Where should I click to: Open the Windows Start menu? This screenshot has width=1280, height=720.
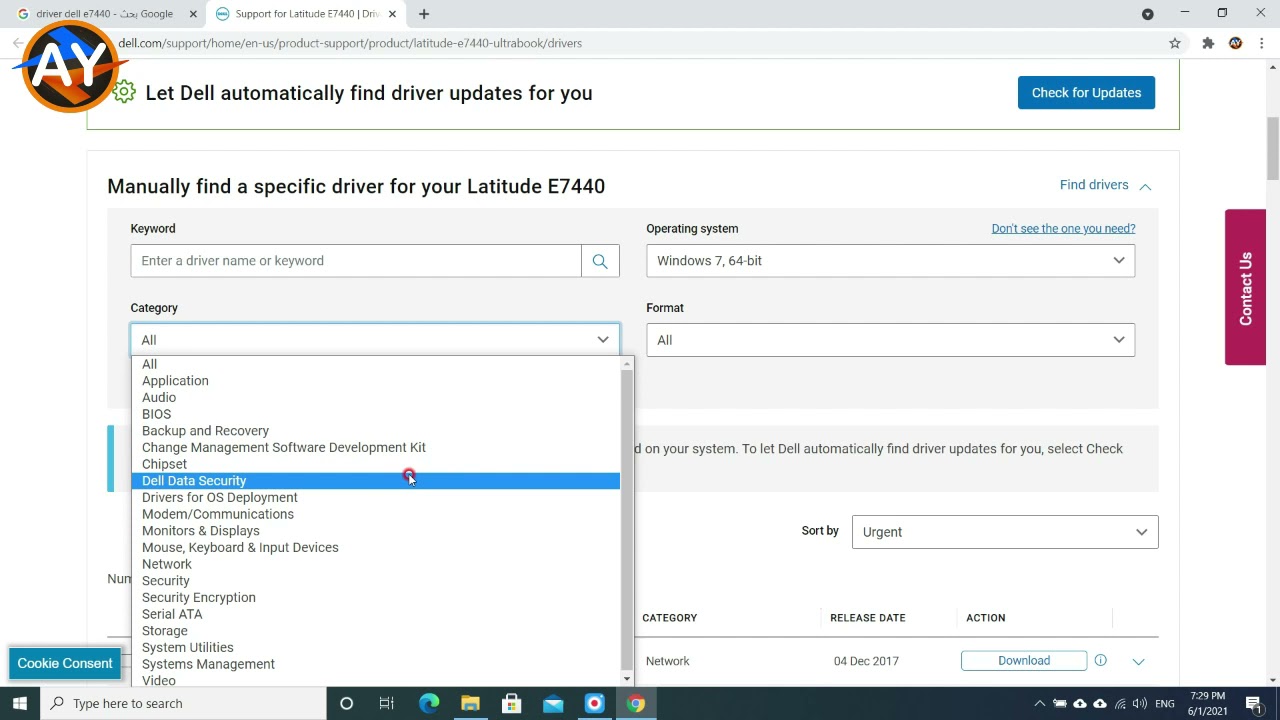(20, 703)
